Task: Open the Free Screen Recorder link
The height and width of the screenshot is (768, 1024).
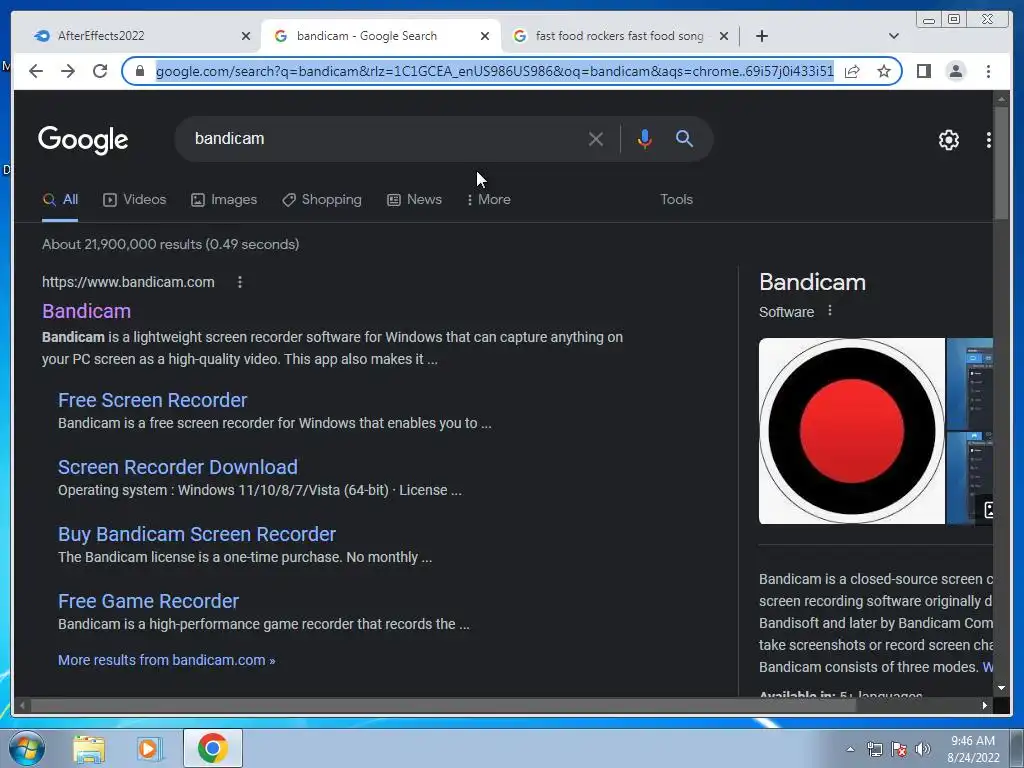Action: [152, 400]
